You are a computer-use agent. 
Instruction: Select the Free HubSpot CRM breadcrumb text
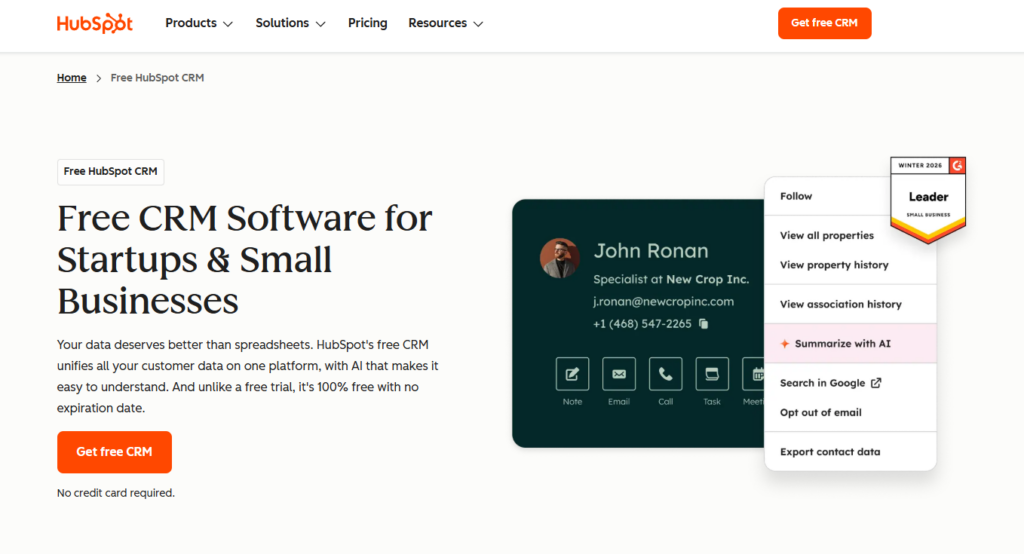tap(157, 78)
